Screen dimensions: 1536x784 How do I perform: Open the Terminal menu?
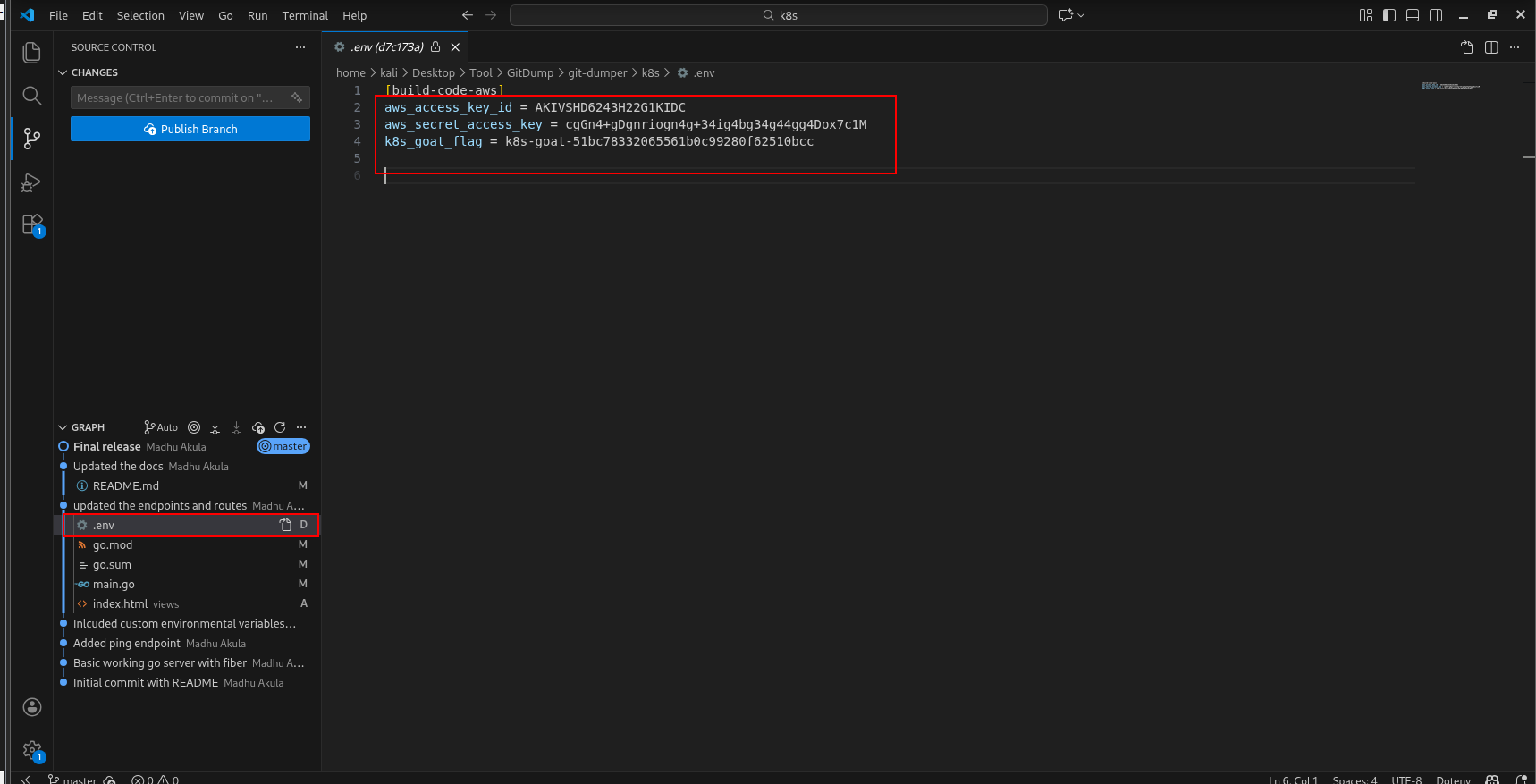pos(305,15)
